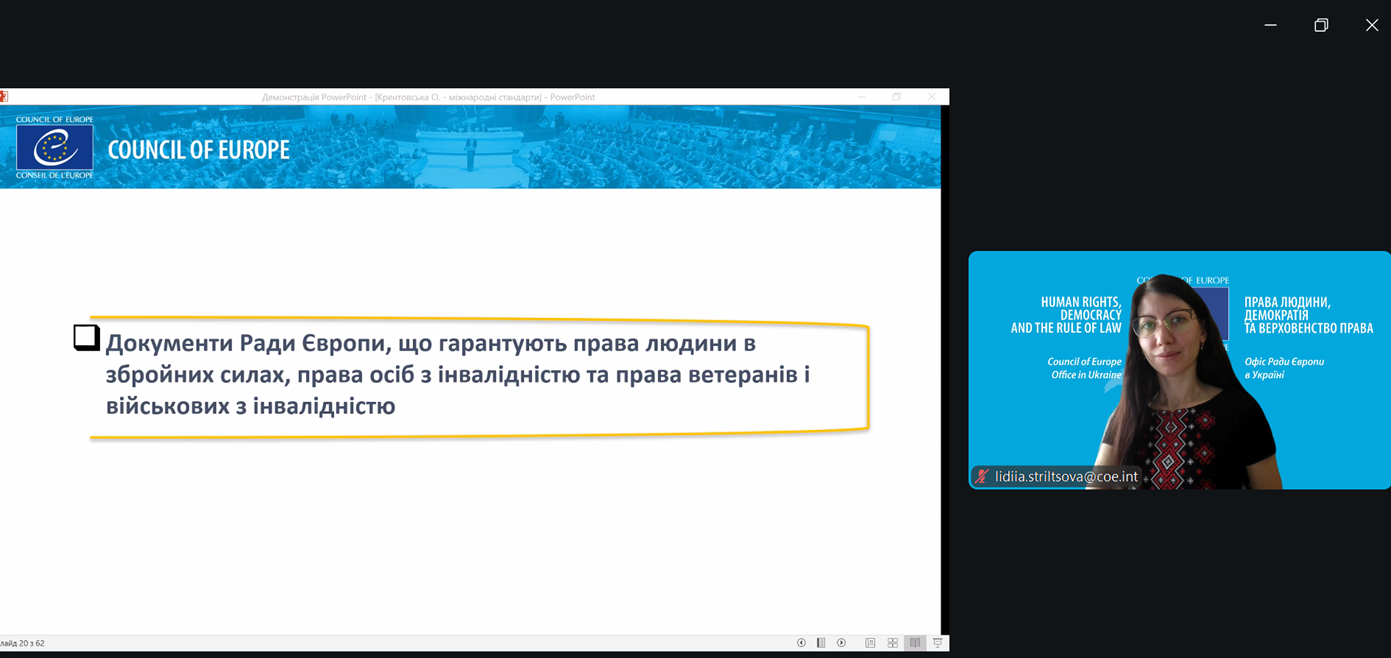
Task: Start Slide Show from status bar icon
Action: coord(937,643)
